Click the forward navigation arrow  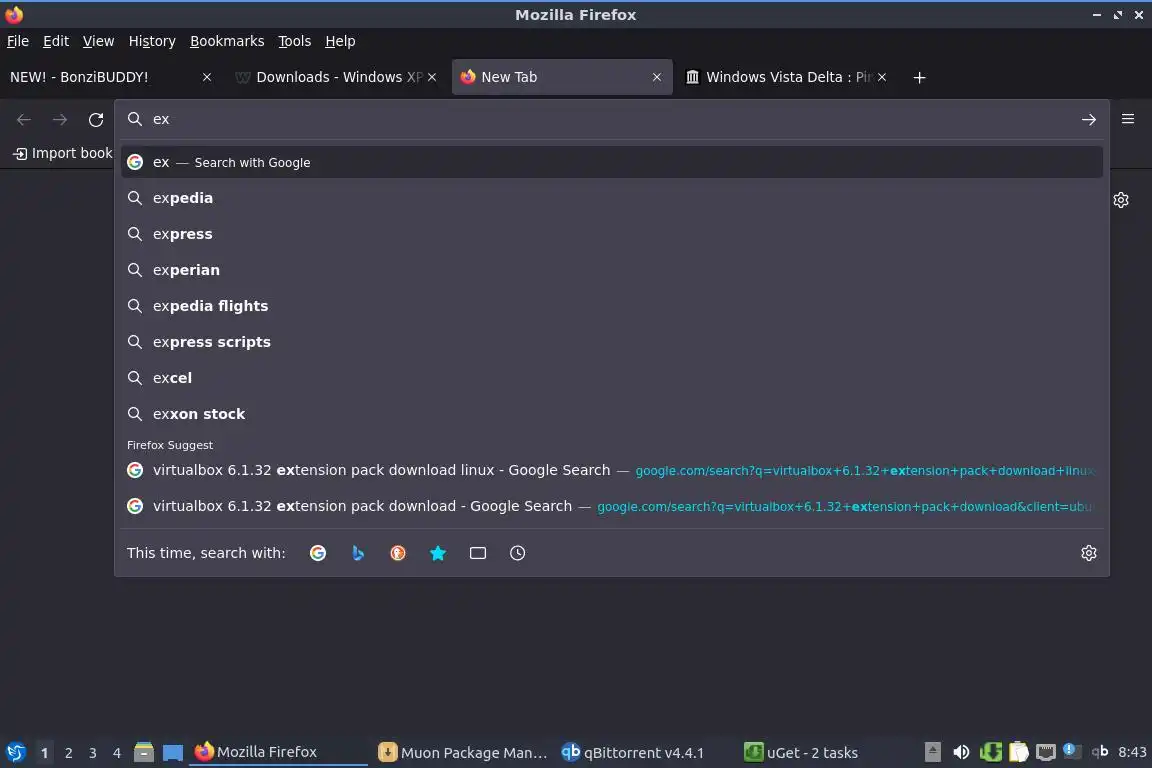(60, 120)
